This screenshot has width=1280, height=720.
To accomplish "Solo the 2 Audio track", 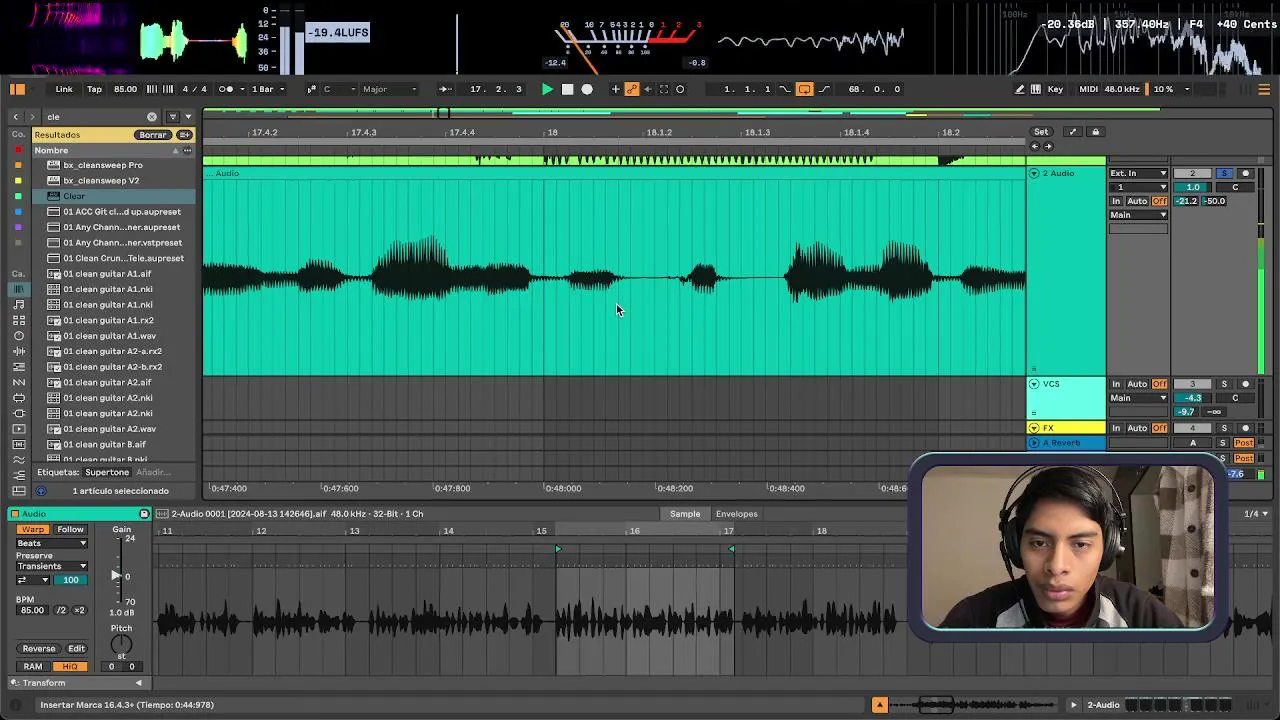I will pos(1224,174).
